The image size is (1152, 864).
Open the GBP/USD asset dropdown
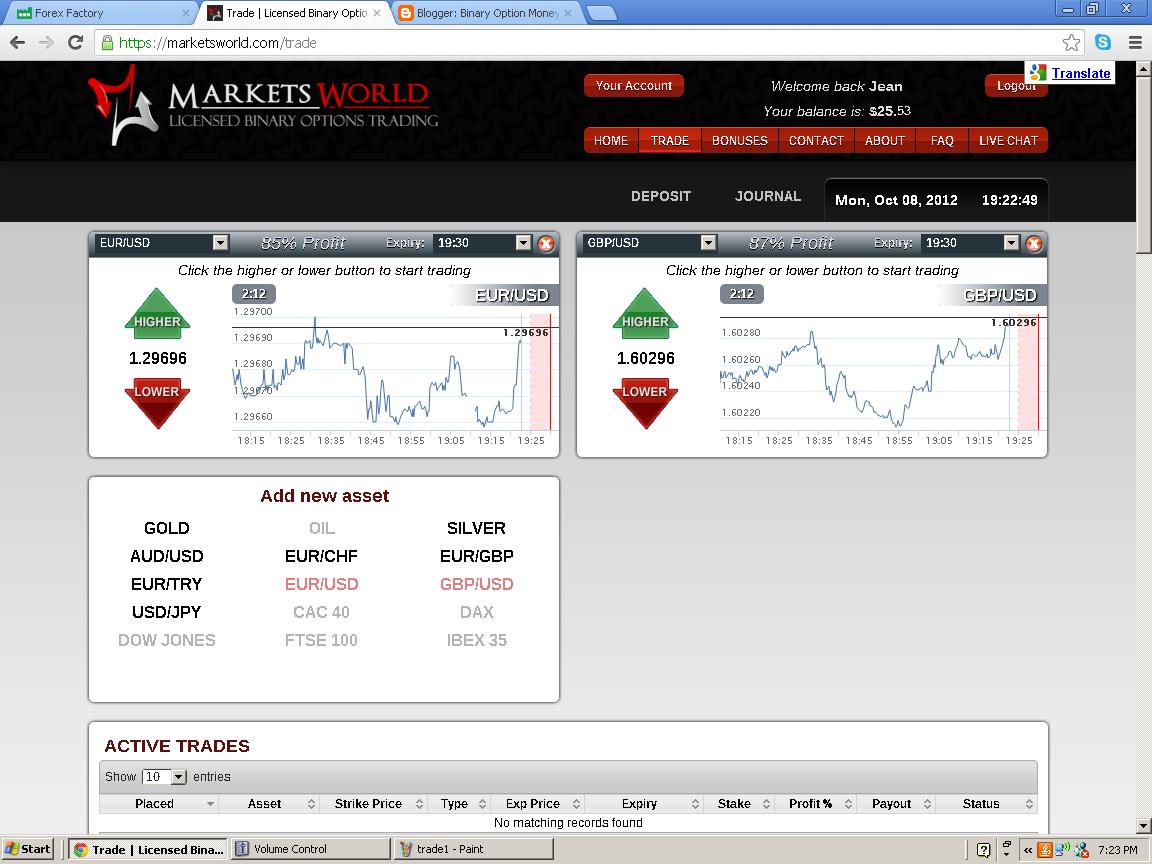708,242
